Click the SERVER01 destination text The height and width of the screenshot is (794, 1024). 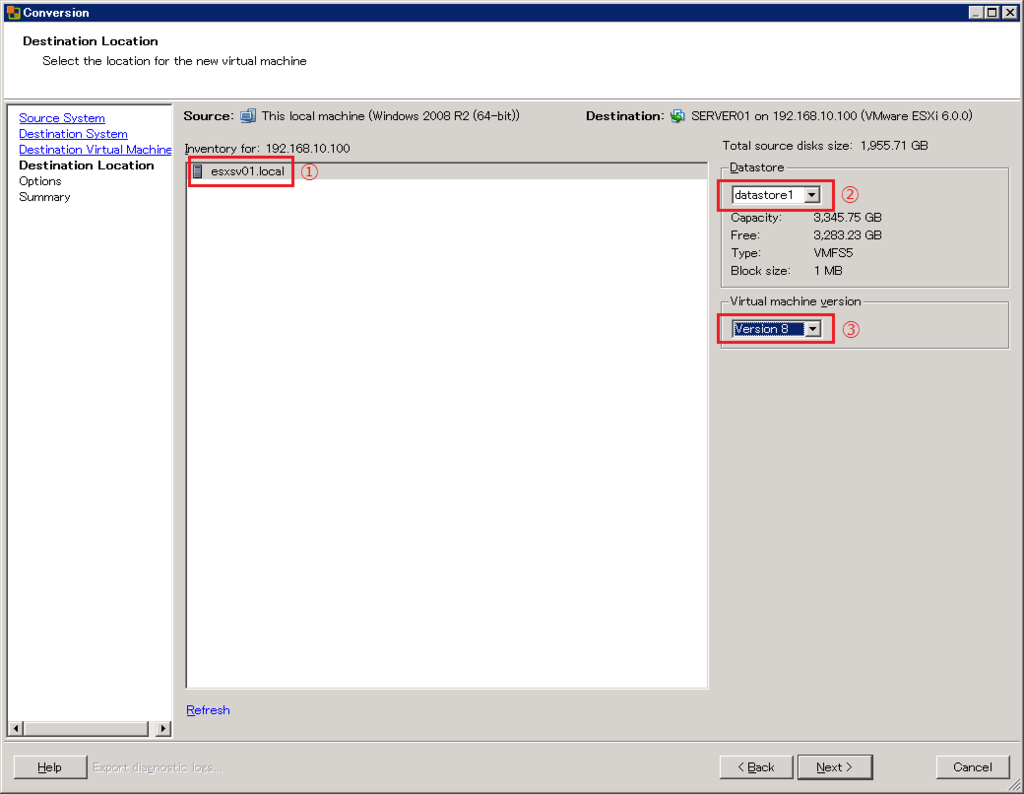coord(831,116)
